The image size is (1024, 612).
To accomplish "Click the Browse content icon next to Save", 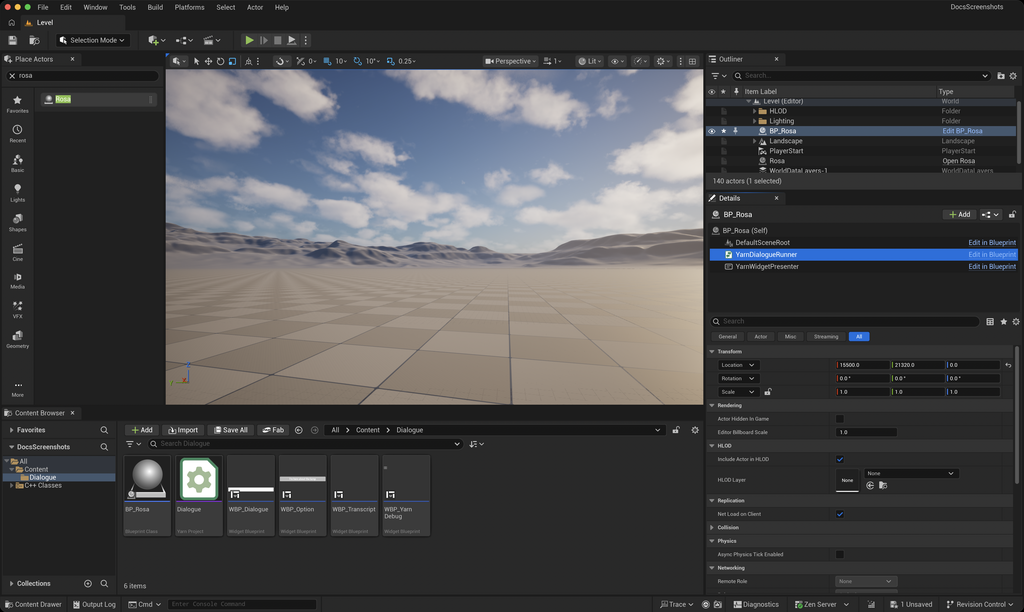I will (34, 40).
